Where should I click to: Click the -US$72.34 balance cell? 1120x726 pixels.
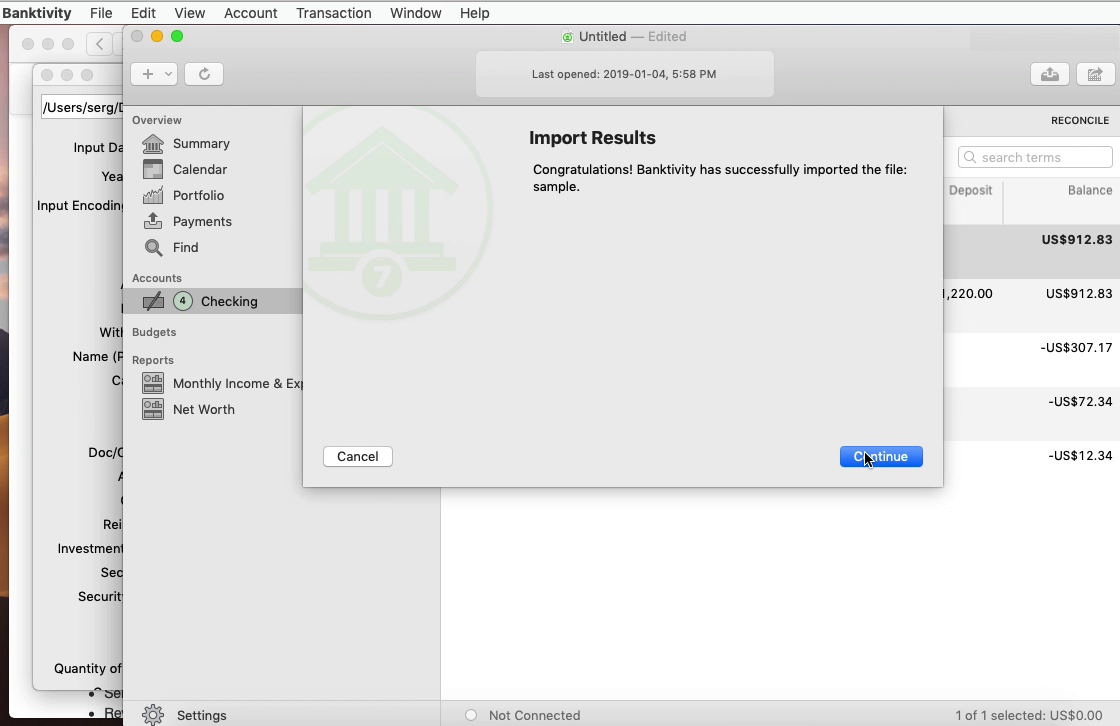[1080, 402]
